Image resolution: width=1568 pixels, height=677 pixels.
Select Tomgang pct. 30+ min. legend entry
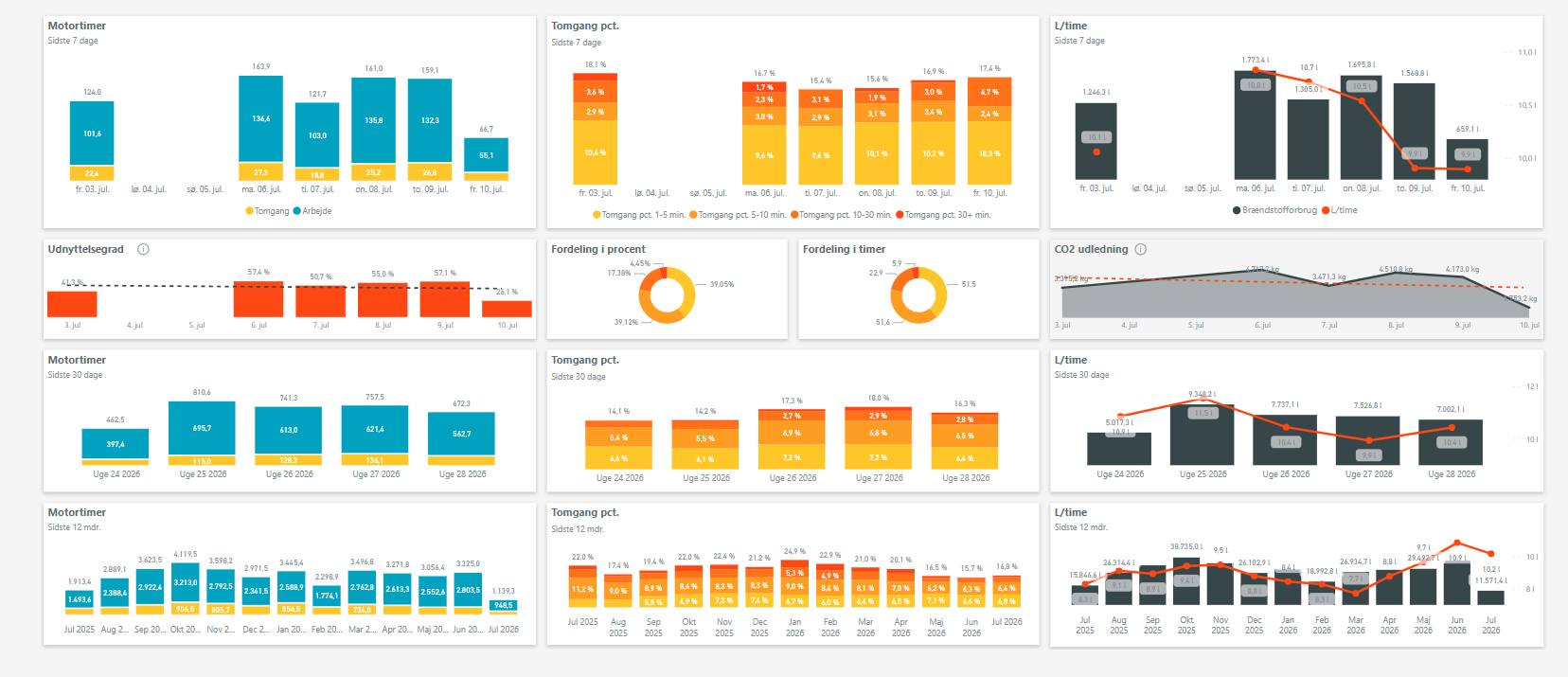943,215
